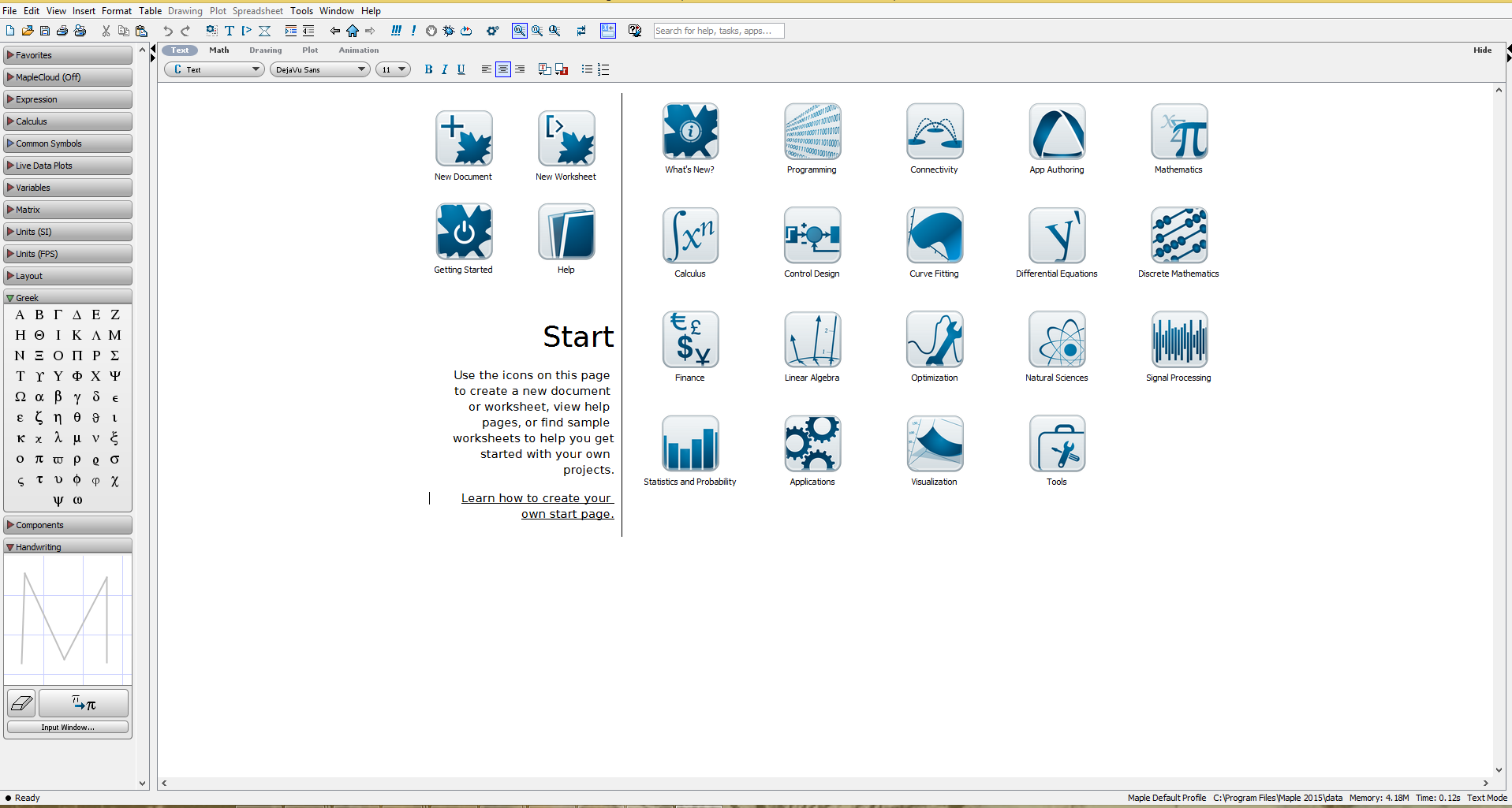Open the Connectivity category icon
Viewport: 1512px width, 808px height.
click(935, 132)
